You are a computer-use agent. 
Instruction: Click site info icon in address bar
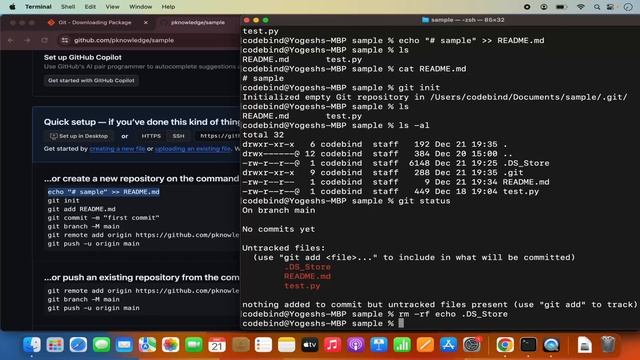[64, 40]
